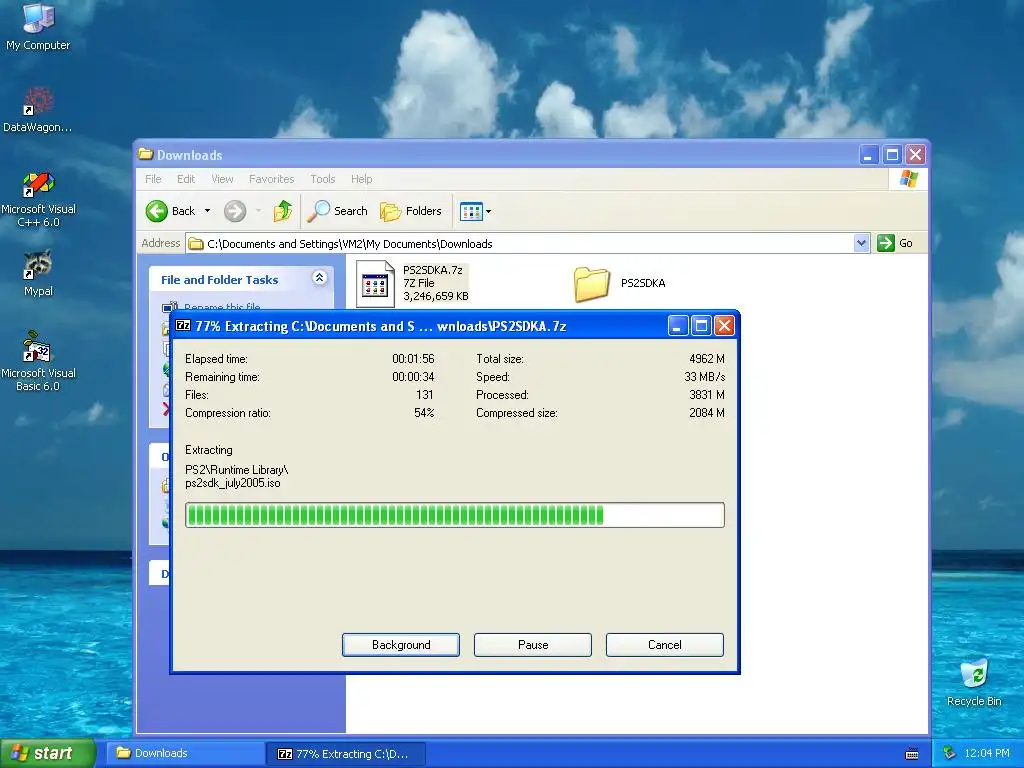Go Up one folder level
Image resolution: width=1024 pixels, height=768 pixels.
click(283, 211)
